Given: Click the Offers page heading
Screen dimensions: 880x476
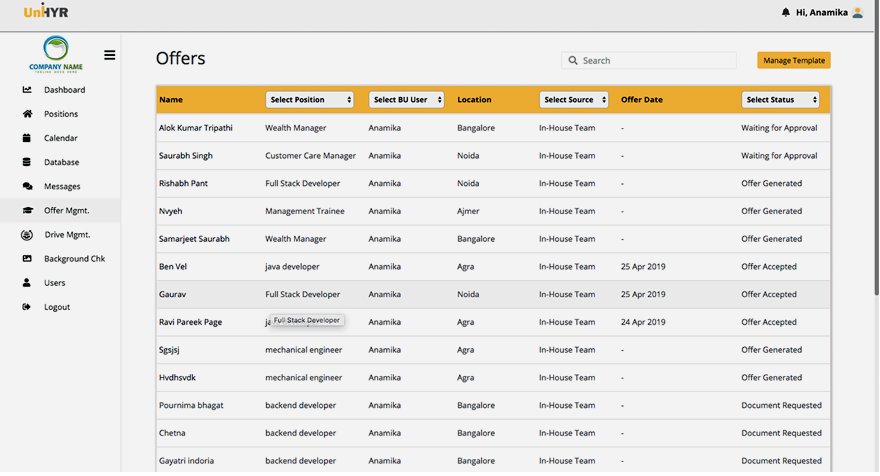Looking at the screenshot, I should click(x=180, y=58).
